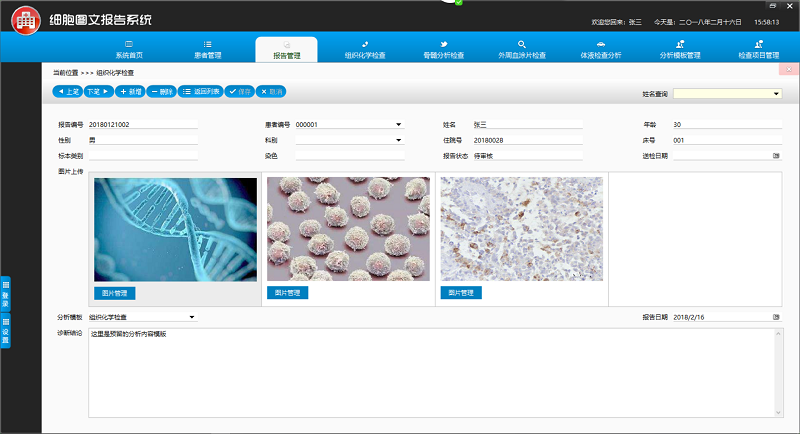The width and height of the screenshot is (800, 434).
Task: Click the 新增 add button
Action: coord(130,92)
